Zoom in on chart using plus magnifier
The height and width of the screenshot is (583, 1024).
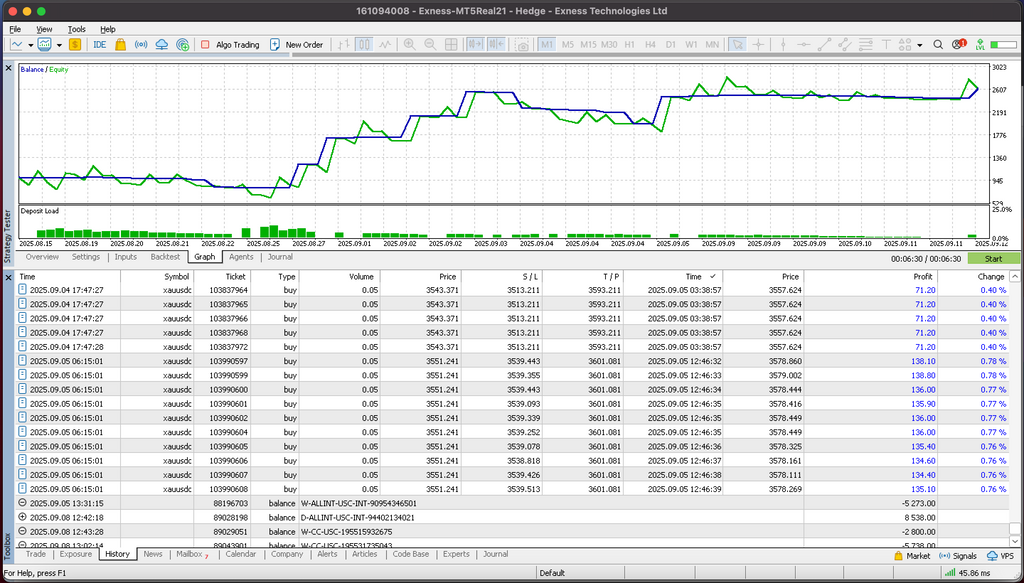407,45
